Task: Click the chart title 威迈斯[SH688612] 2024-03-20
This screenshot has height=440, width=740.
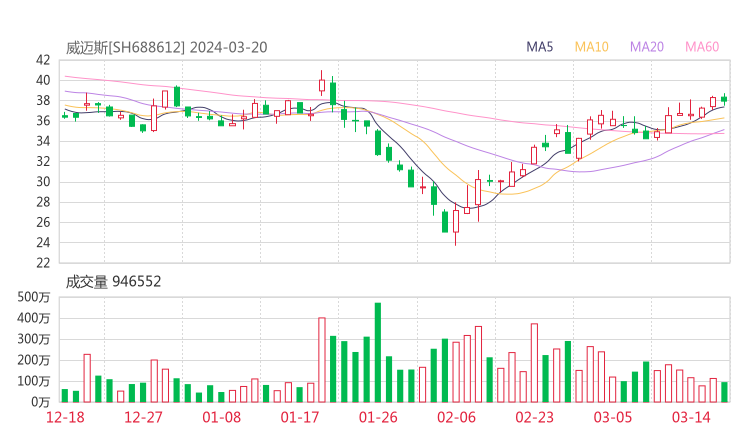Action: 167,48
